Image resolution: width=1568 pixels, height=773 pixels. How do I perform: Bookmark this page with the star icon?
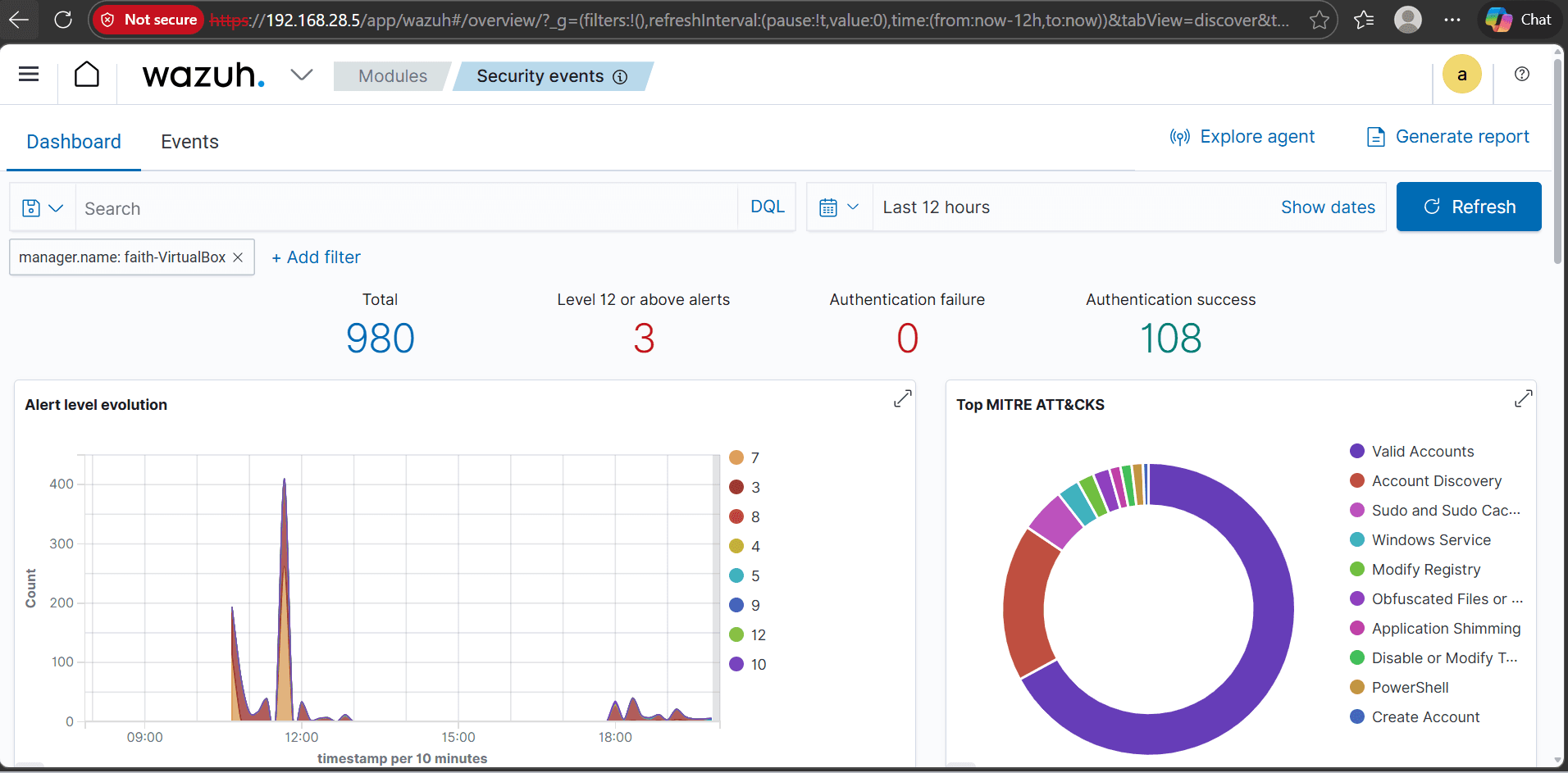(x=1319, y=20)
